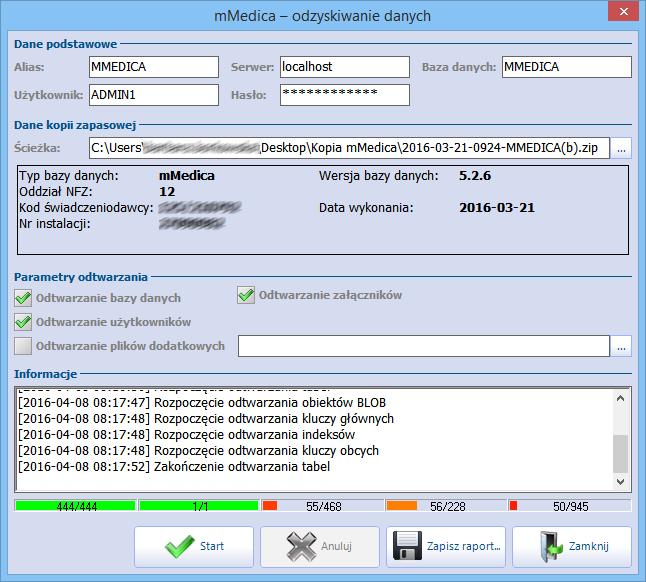This screenshot has height=582, width=646.
Task: Enable Odtwarzanie plików dodatkowych checkbox
Action: (23, 346)
